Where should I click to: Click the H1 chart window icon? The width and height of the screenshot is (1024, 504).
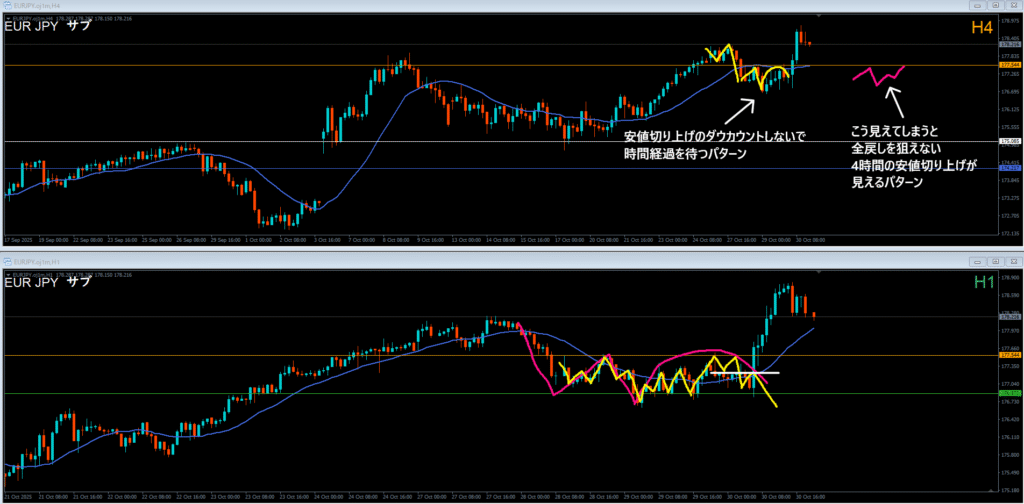click(x=8, y=260)
